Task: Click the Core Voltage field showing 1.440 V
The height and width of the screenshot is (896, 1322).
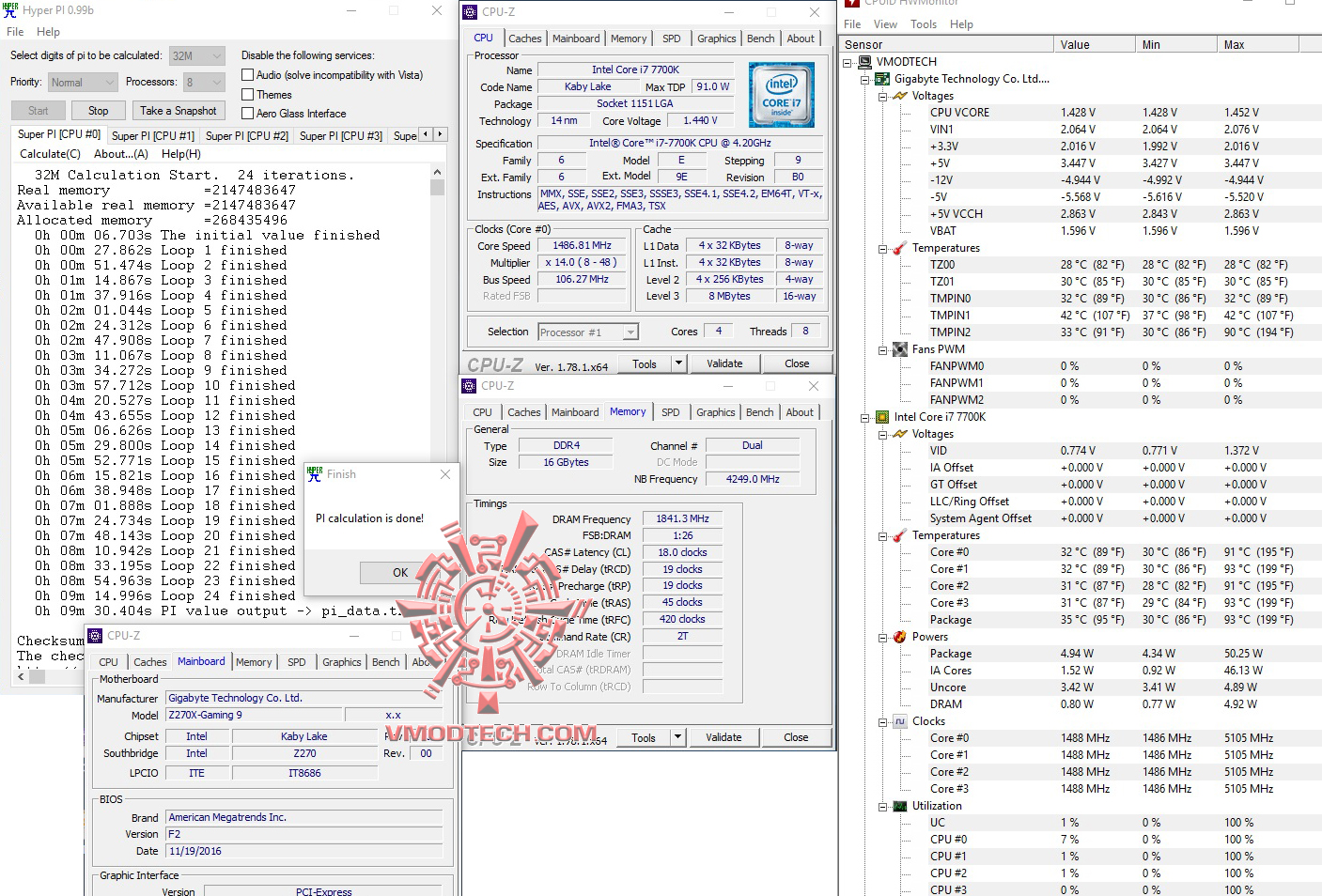Action: tap(701, 121)
